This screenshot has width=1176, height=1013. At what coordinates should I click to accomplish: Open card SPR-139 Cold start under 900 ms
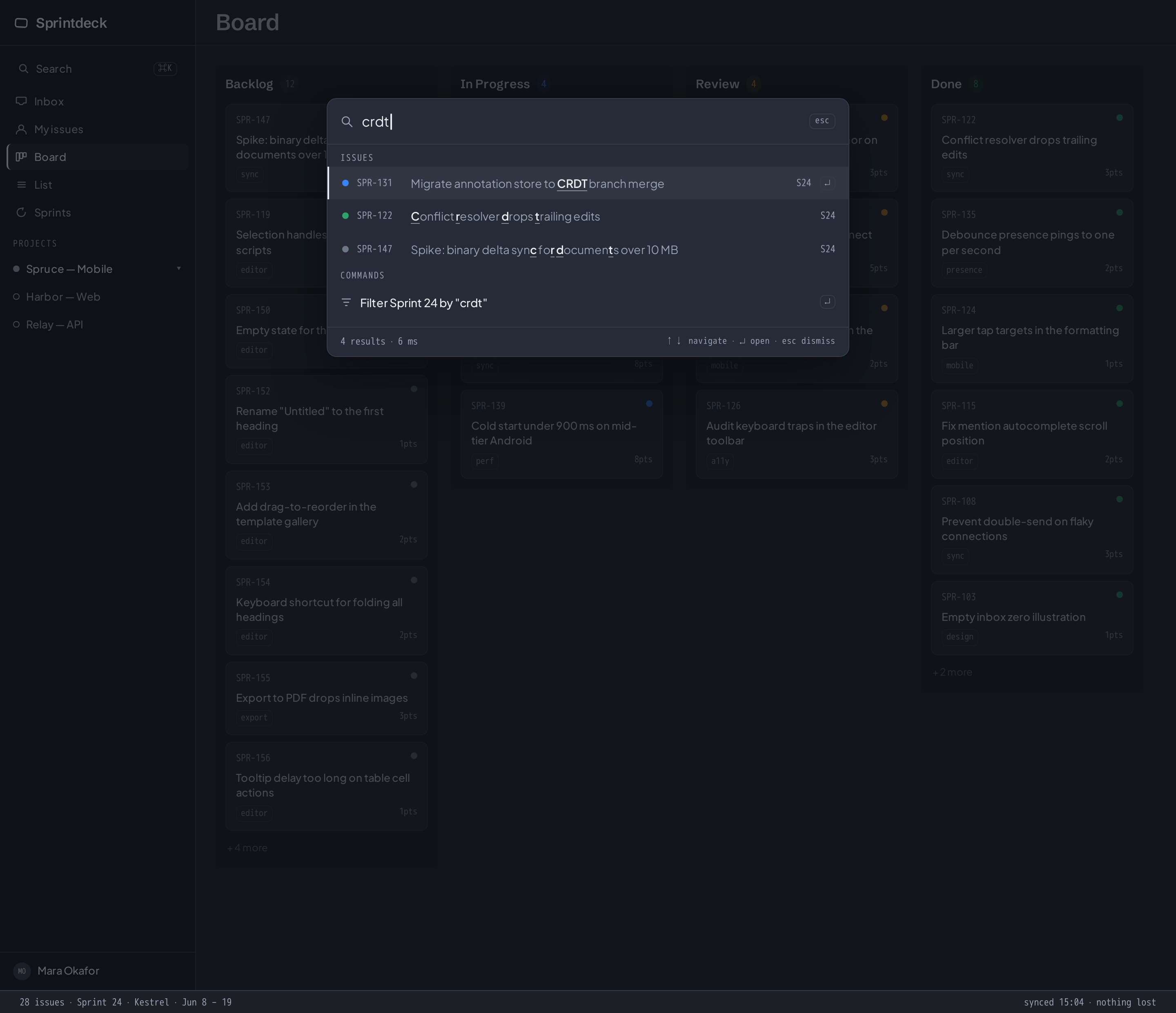point(561,434)
